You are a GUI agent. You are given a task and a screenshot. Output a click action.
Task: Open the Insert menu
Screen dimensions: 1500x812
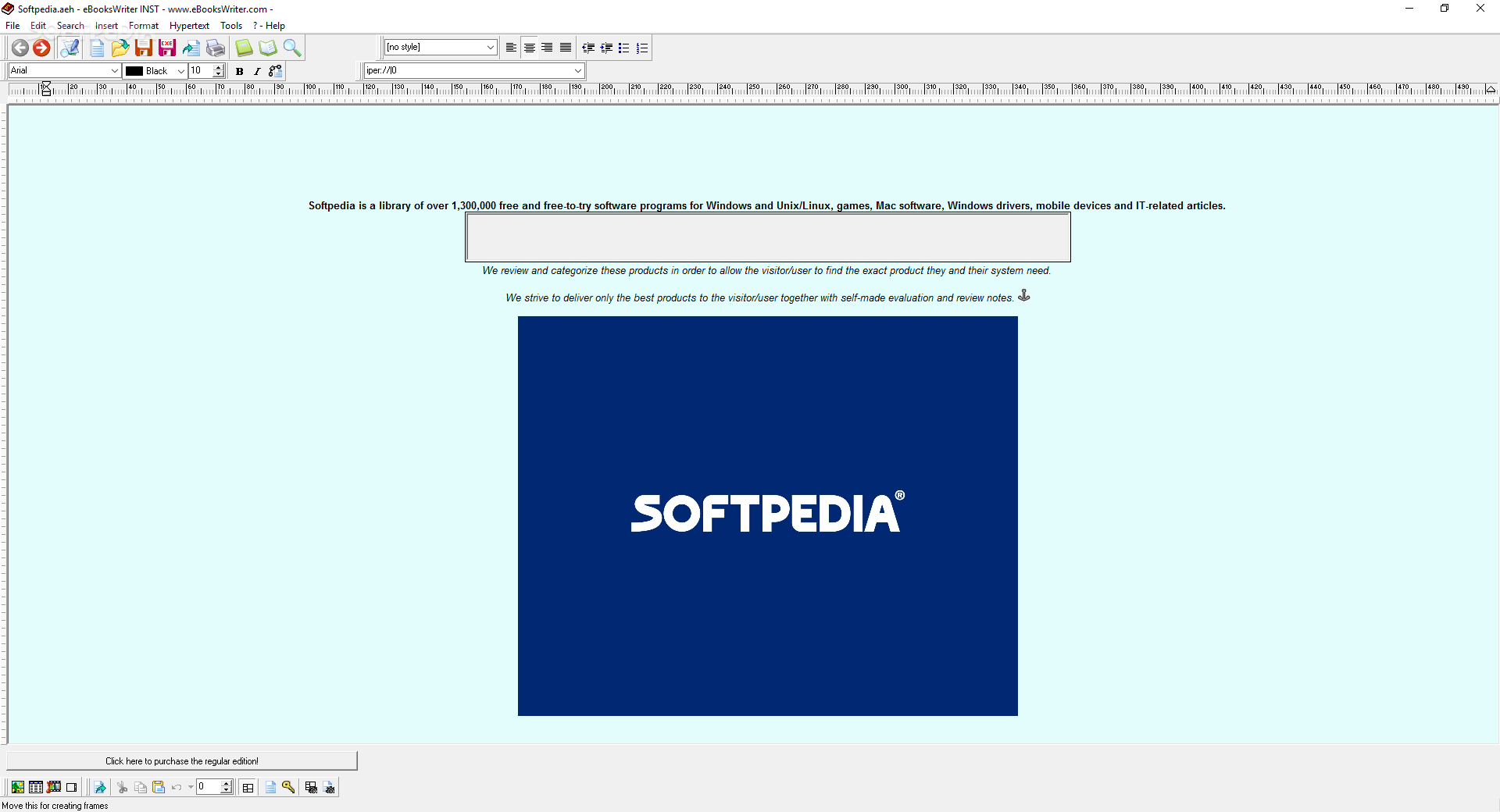pos(106,26)
